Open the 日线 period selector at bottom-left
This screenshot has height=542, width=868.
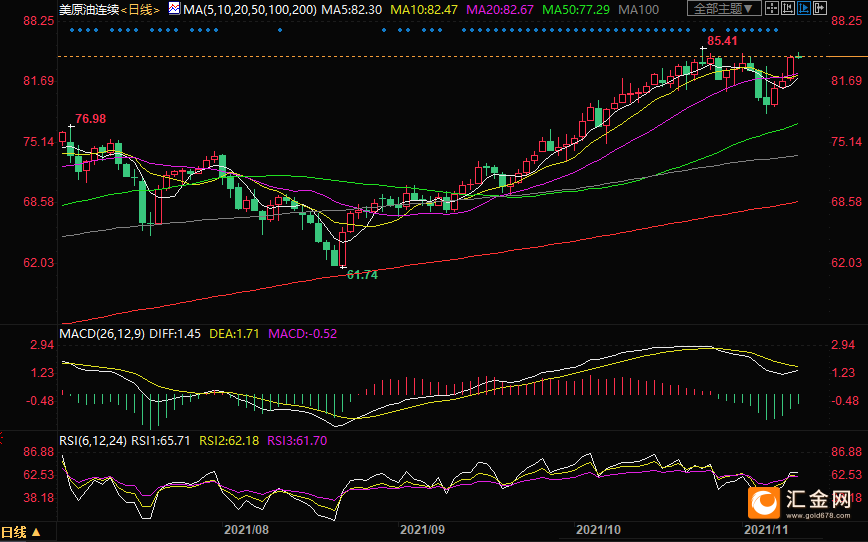(21, 533)
